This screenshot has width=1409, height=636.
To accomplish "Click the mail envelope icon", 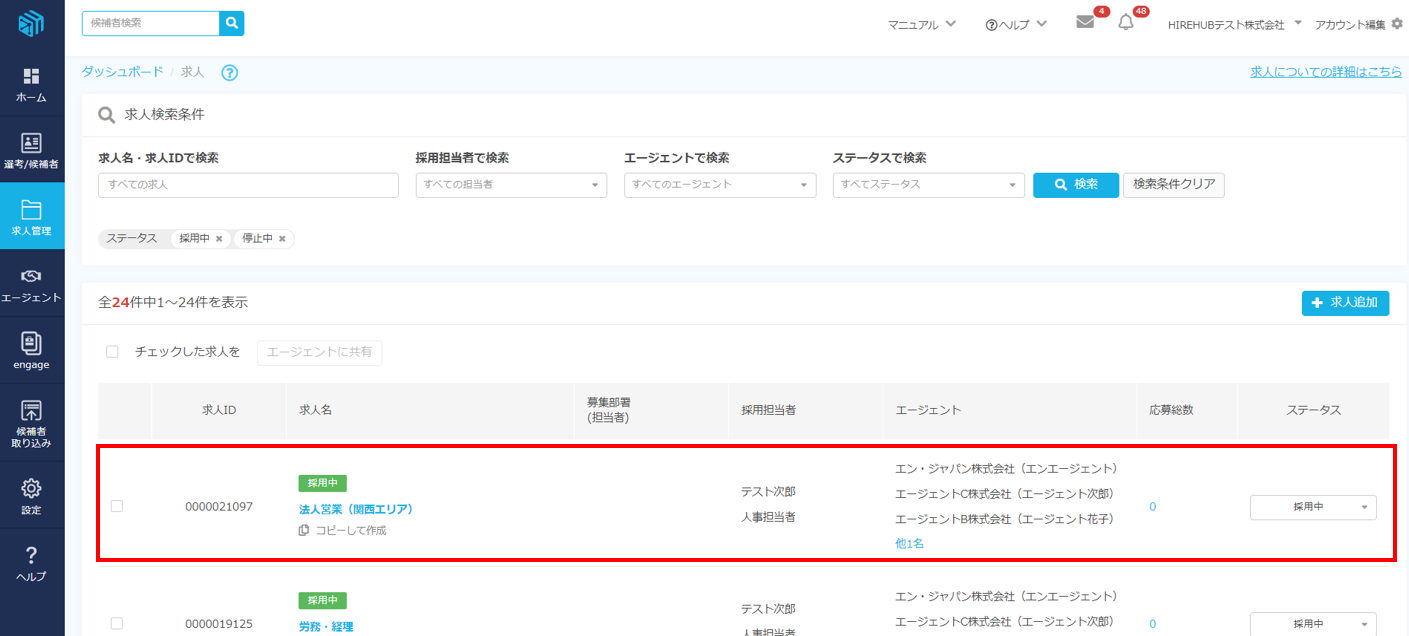I will (1085, 23).
